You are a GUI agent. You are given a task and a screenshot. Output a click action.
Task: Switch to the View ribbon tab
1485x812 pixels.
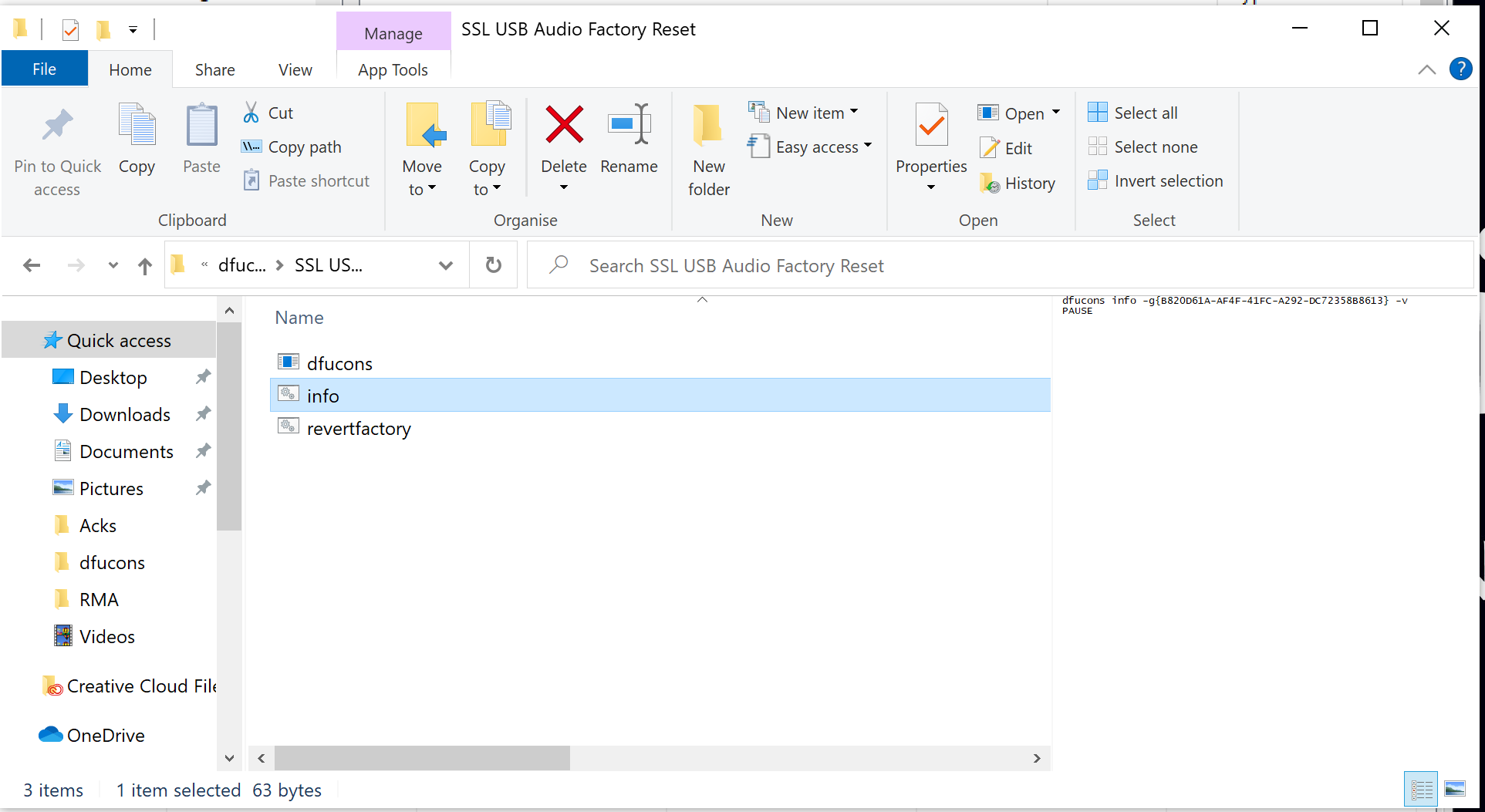[x=295, y=69]
